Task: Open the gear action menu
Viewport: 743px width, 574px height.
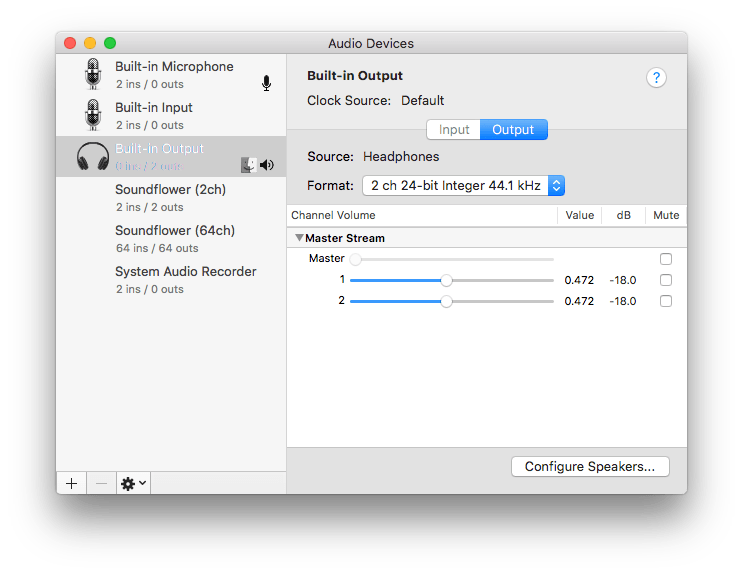Action: tap(134, 483)
